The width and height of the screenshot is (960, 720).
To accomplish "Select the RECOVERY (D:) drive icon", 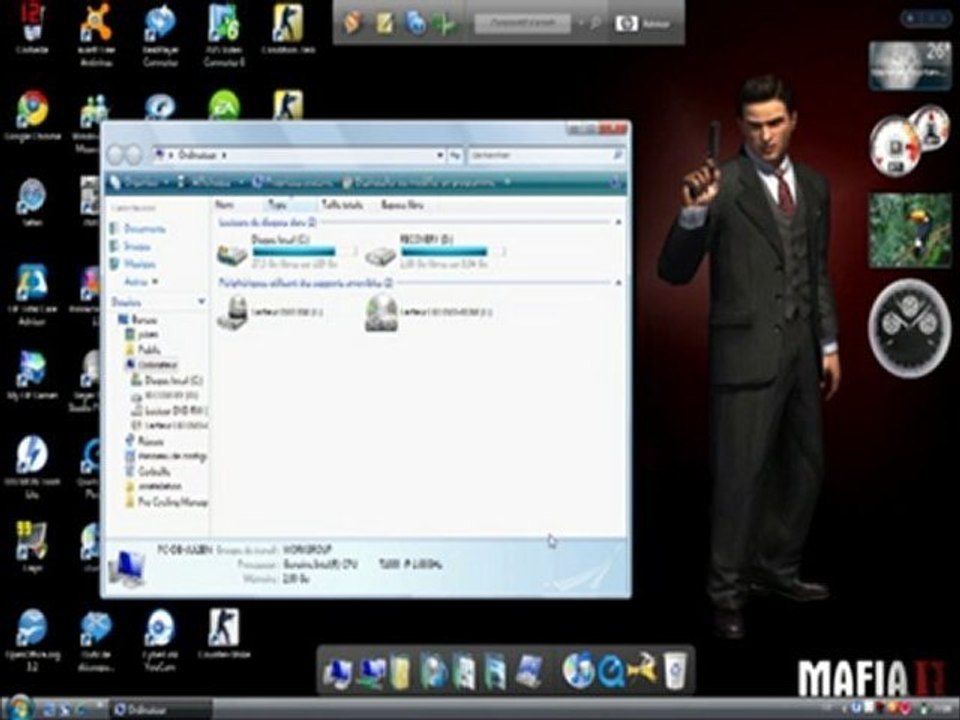I will [381, 255].
